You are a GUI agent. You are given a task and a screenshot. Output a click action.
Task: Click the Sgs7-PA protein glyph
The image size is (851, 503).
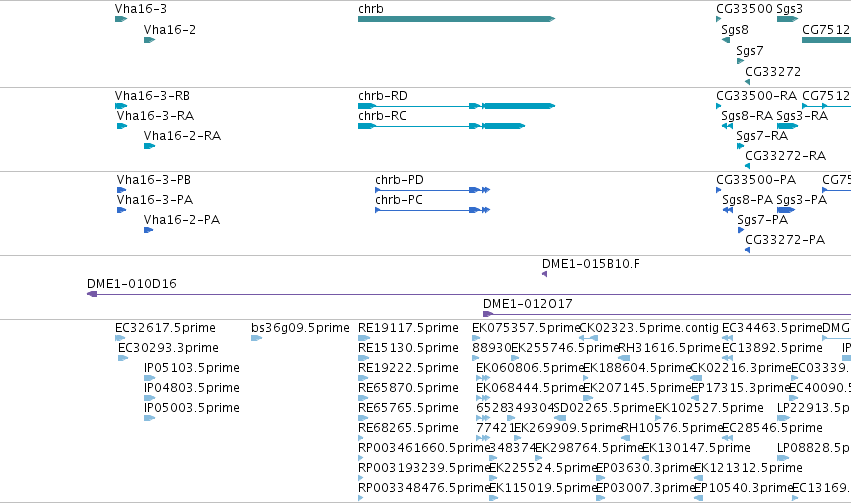pyautogui.click(x=741, y=230)
